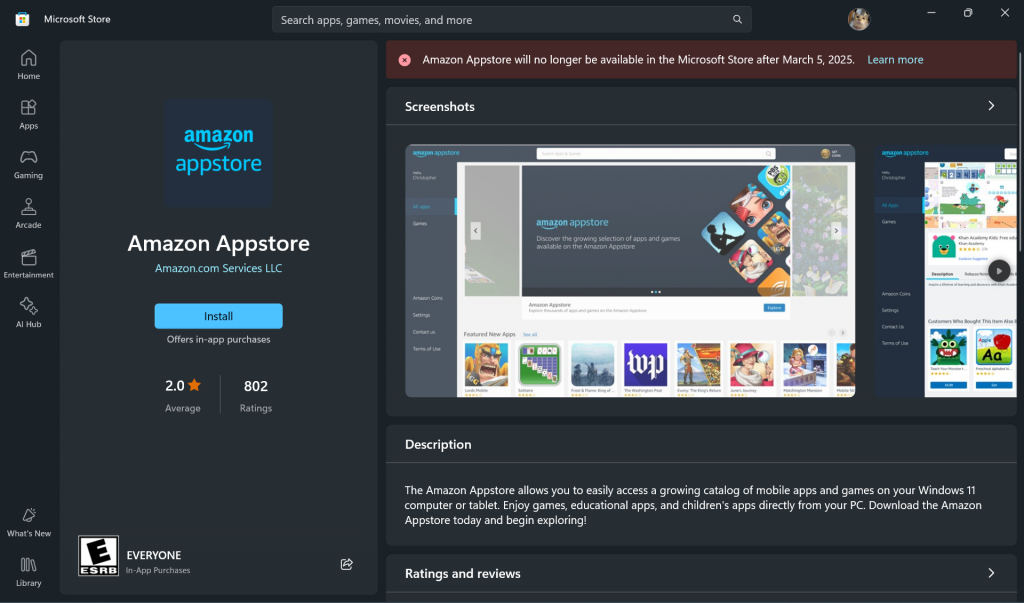Click the Amazon Appstore title text
The height and width of the screenshot is (603, 1024).
coord(218,243)
